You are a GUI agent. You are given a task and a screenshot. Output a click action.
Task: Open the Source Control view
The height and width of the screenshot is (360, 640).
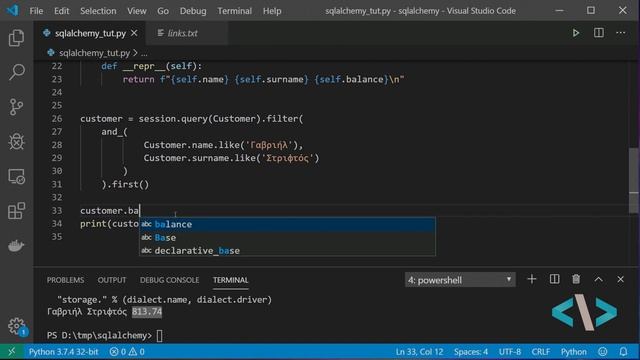(x=16, y=107)
